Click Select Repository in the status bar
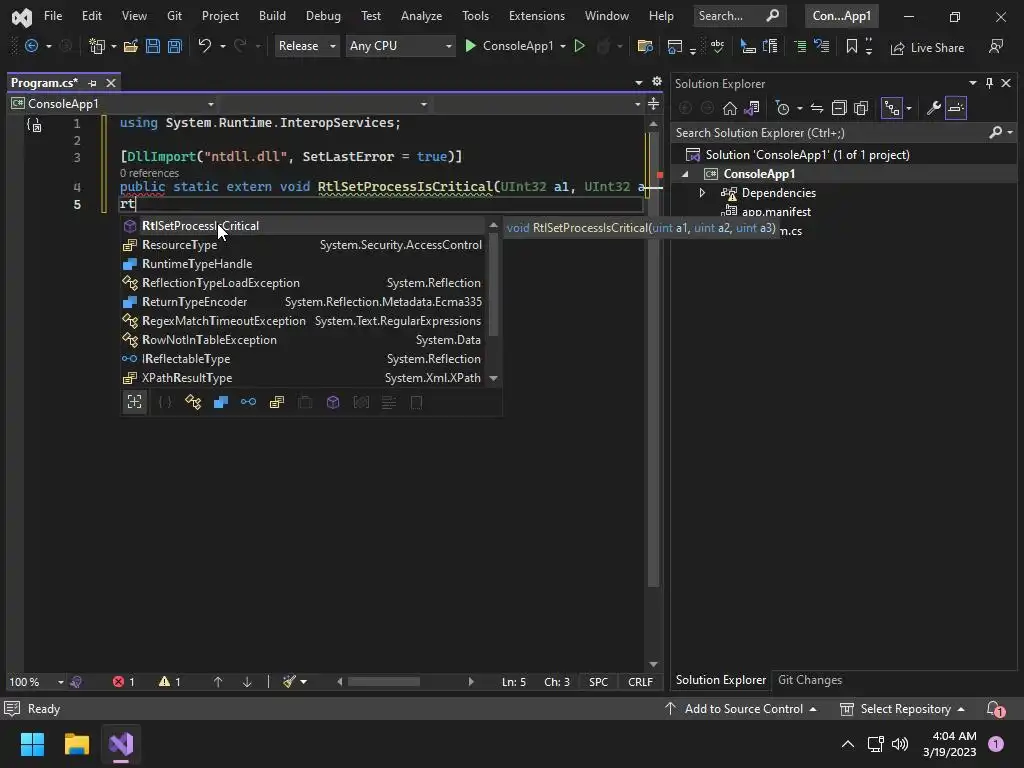1024x768 pixels. [x=902, y=709]
